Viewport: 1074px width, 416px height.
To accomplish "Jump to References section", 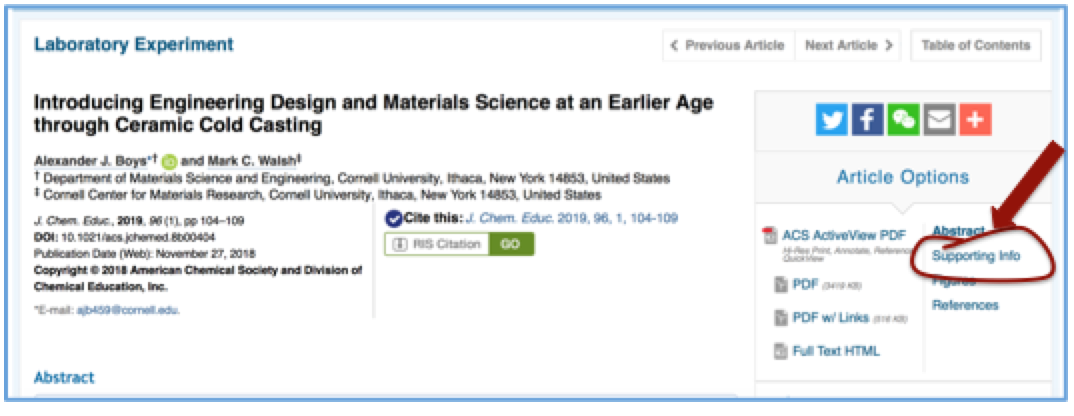I will click(x=965, y=305).
